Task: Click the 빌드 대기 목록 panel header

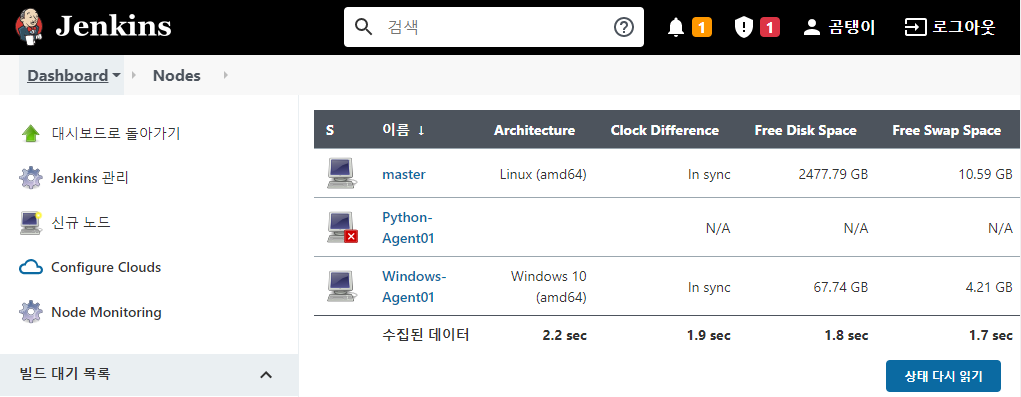Action: pos(149,375)
